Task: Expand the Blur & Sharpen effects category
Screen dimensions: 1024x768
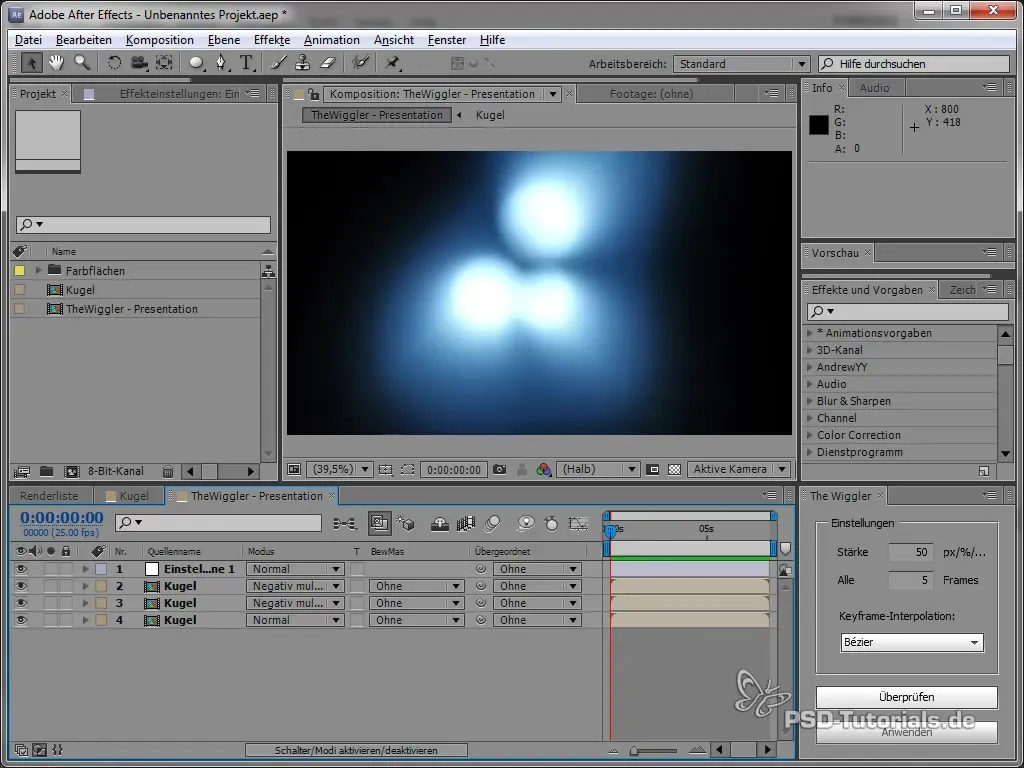Action: 810,401
